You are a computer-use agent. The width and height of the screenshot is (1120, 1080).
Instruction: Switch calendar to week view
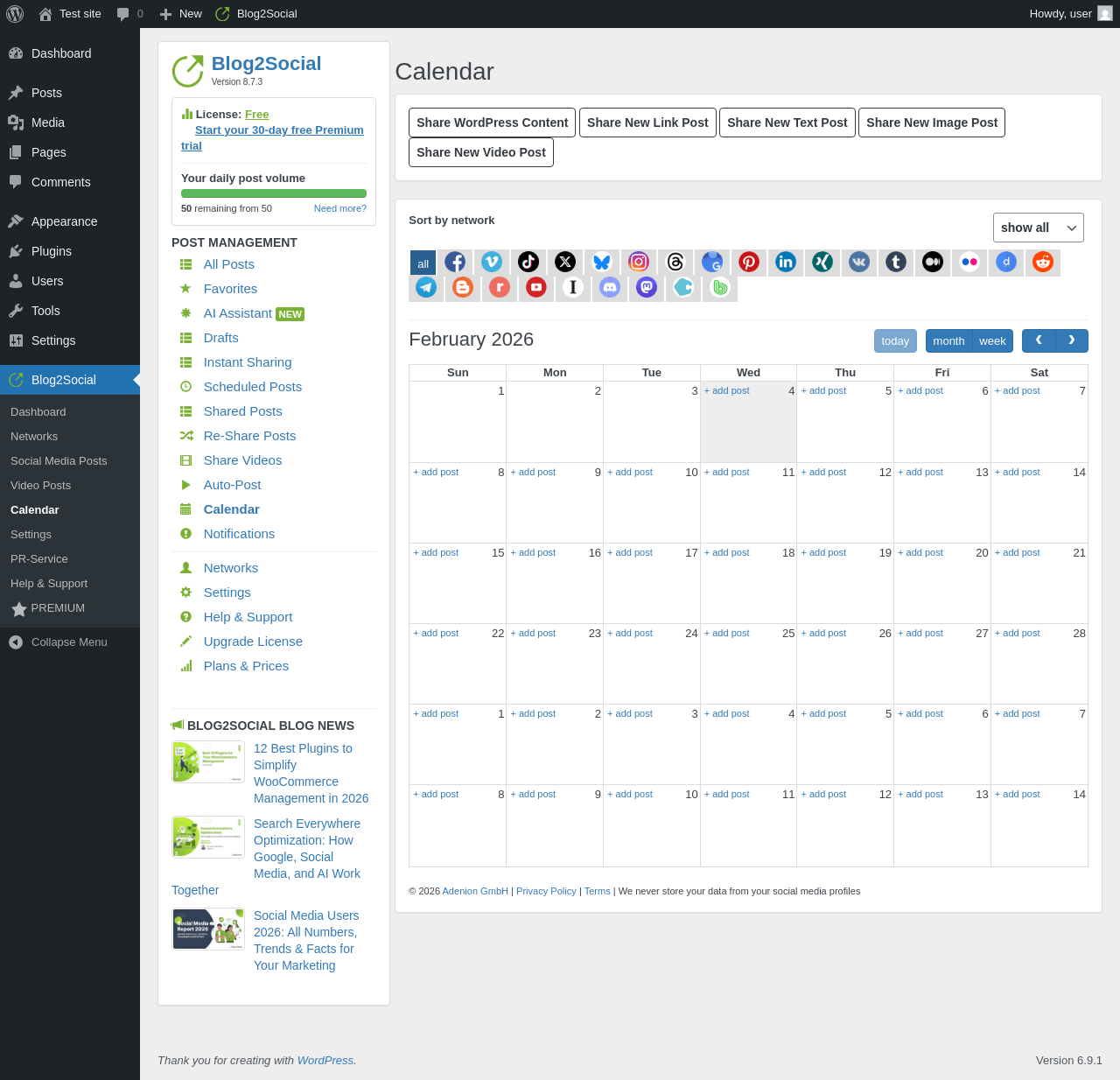992,341
